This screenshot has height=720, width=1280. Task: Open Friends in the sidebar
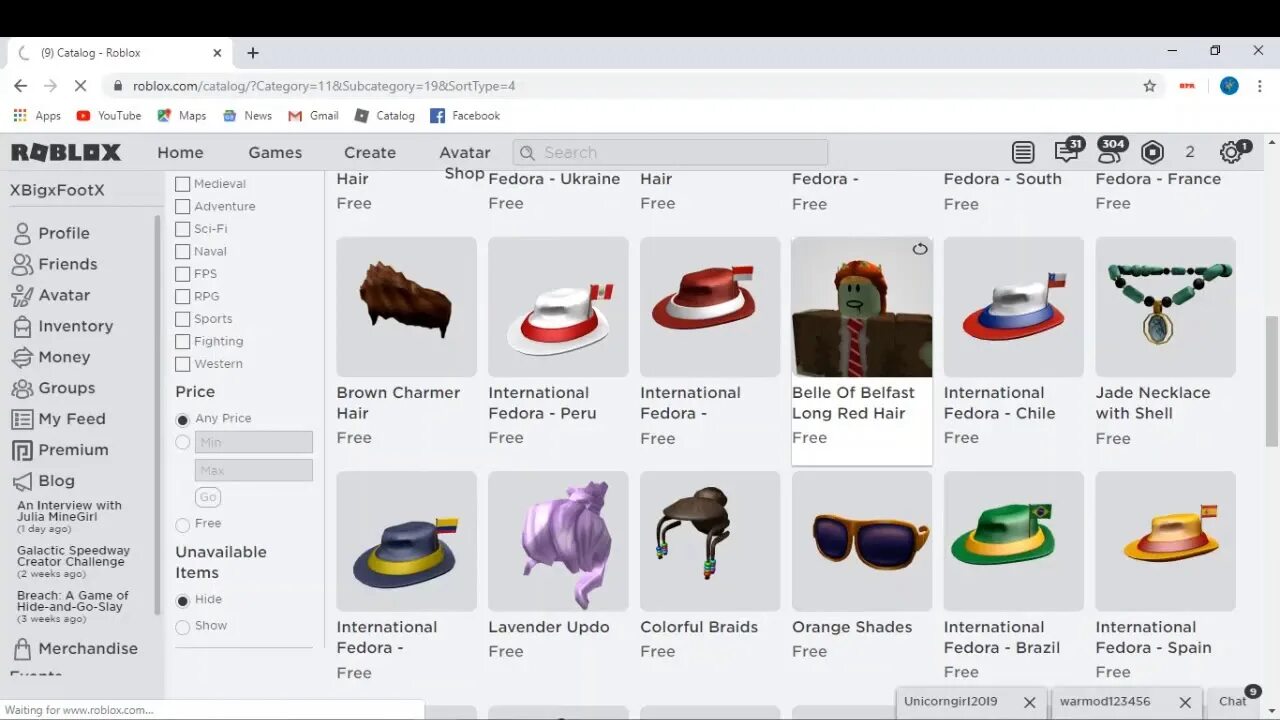tap(55, 264)
